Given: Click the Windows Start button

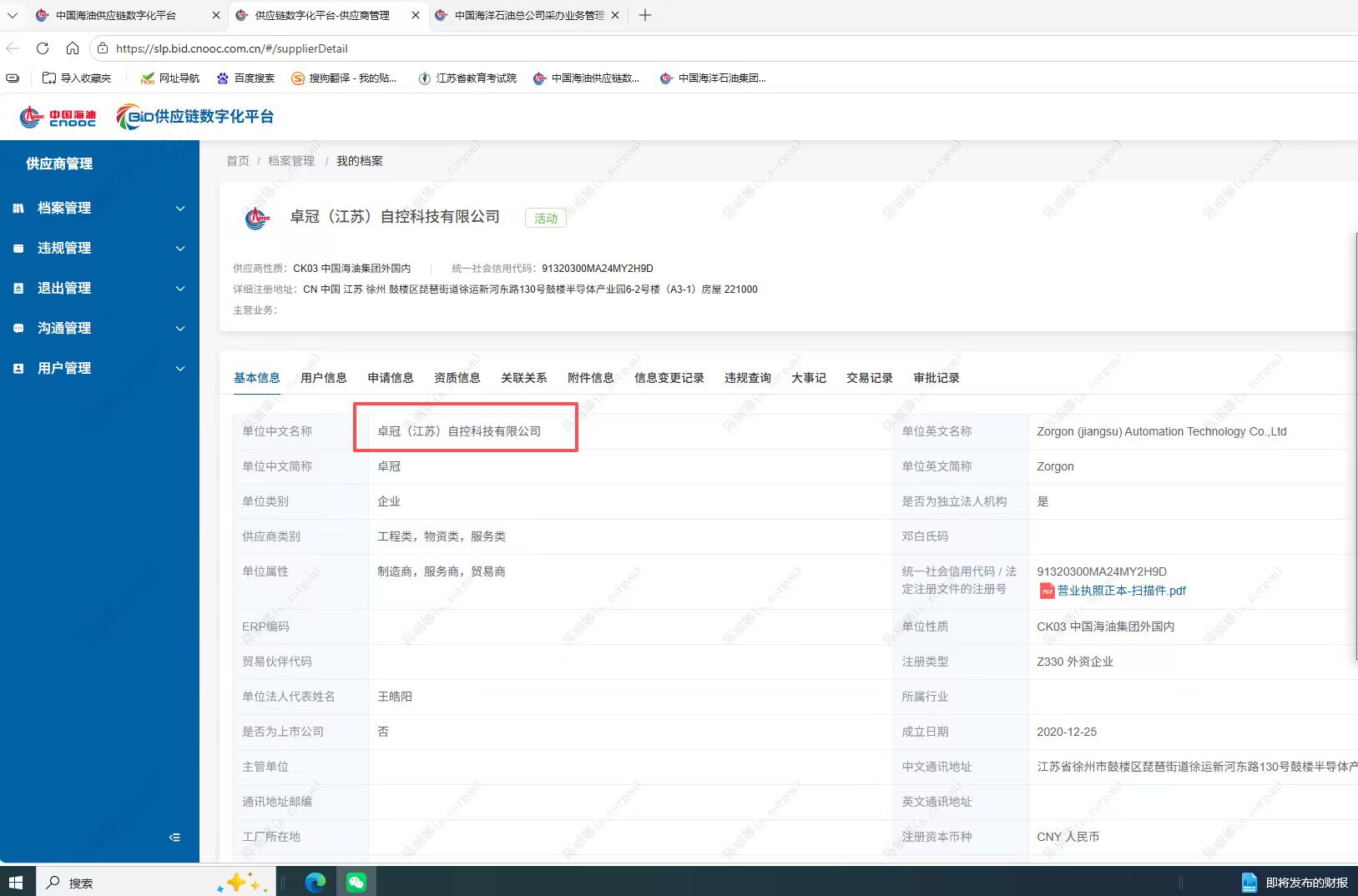Looking at the screenshot, I should coord(16,882).
